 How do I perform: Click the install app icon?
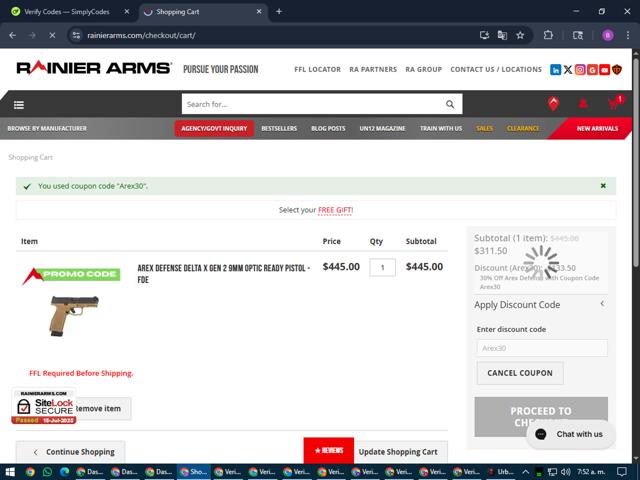click(x=484, y=36)
